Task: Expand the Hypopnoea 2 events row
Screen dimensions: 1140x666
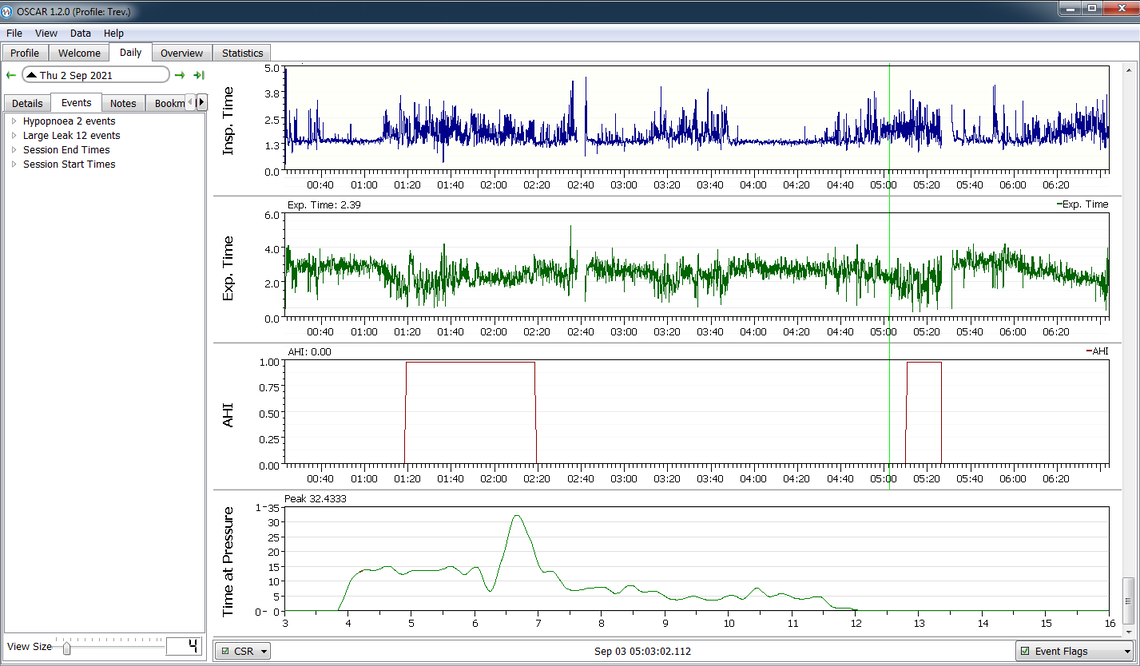Action: 14,121
